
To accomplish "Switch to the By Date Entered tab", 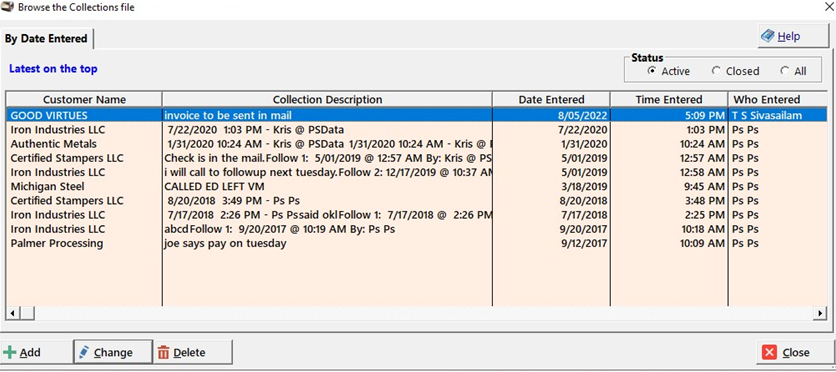I will (x=46, y=39).
